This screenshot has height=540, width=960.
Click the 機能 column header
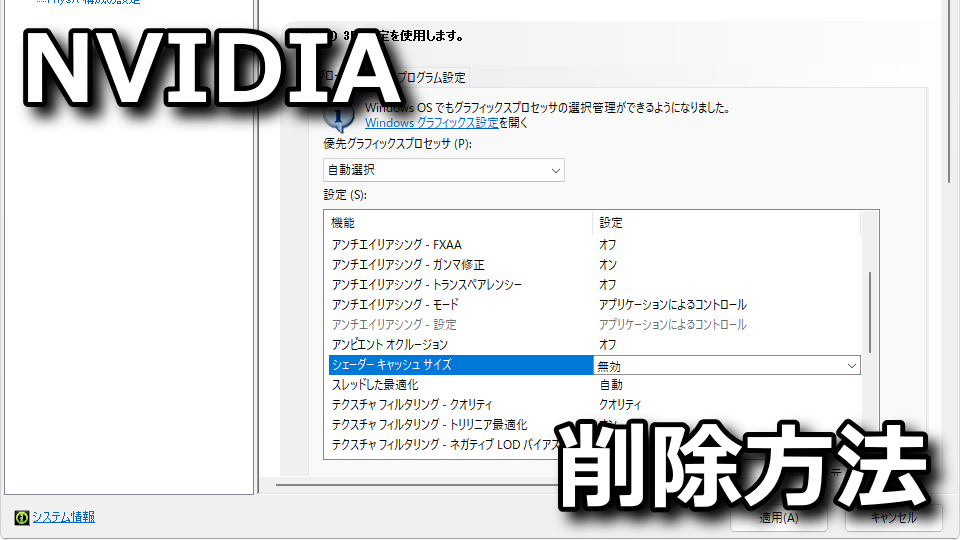tap(458, 223)
